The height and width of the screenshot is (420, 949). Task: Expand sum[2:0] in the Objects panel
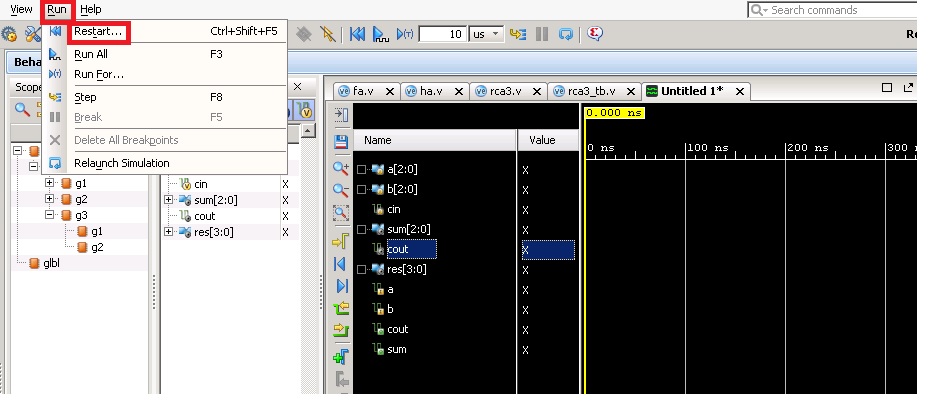[x=169, y=200]
